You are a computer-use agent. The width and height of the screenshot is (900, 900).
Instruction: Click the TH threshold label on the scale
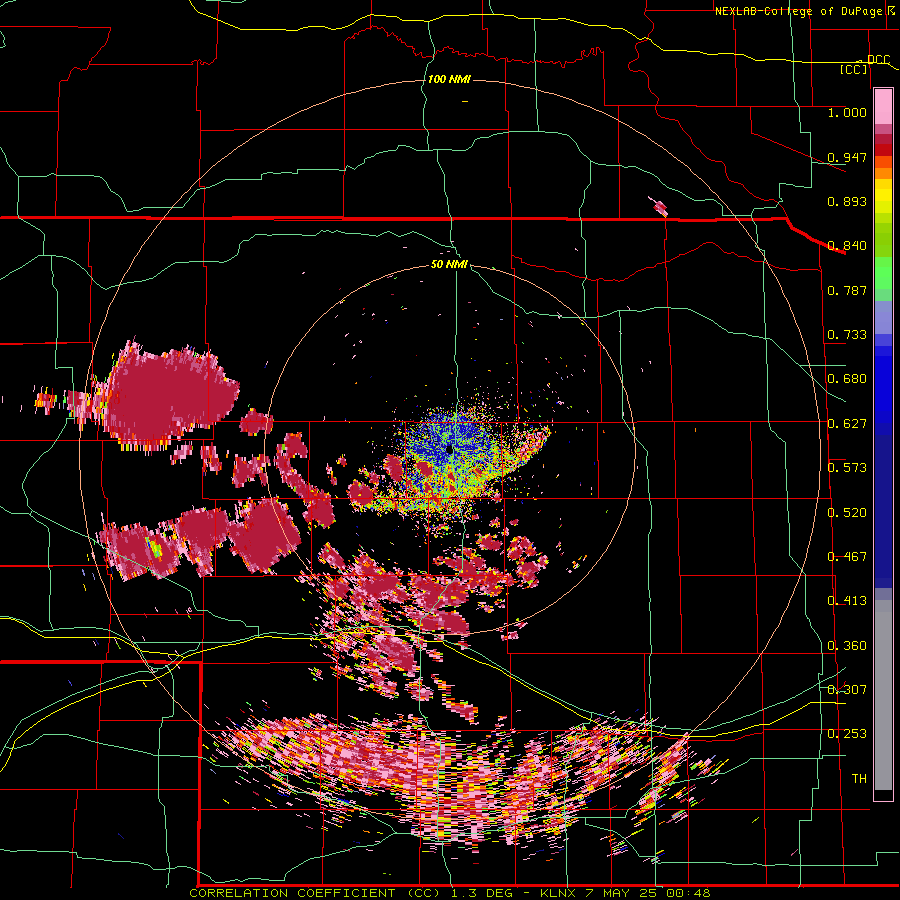click(859, 779)
